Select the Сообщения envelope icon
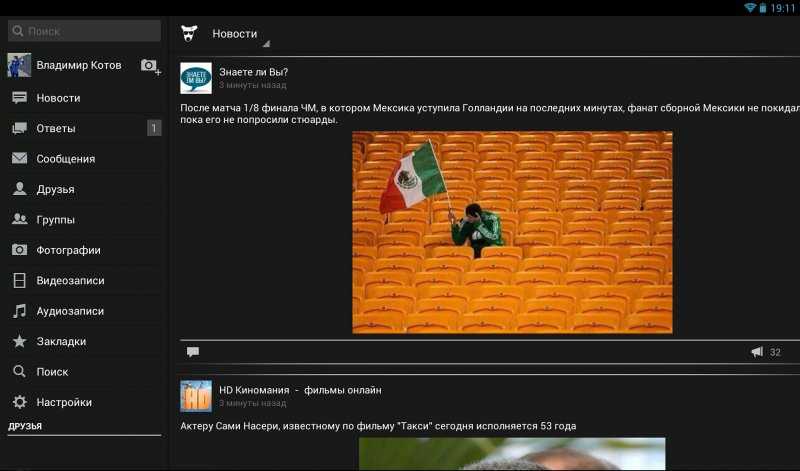800x471 pixels. click(x=19, y=158)
